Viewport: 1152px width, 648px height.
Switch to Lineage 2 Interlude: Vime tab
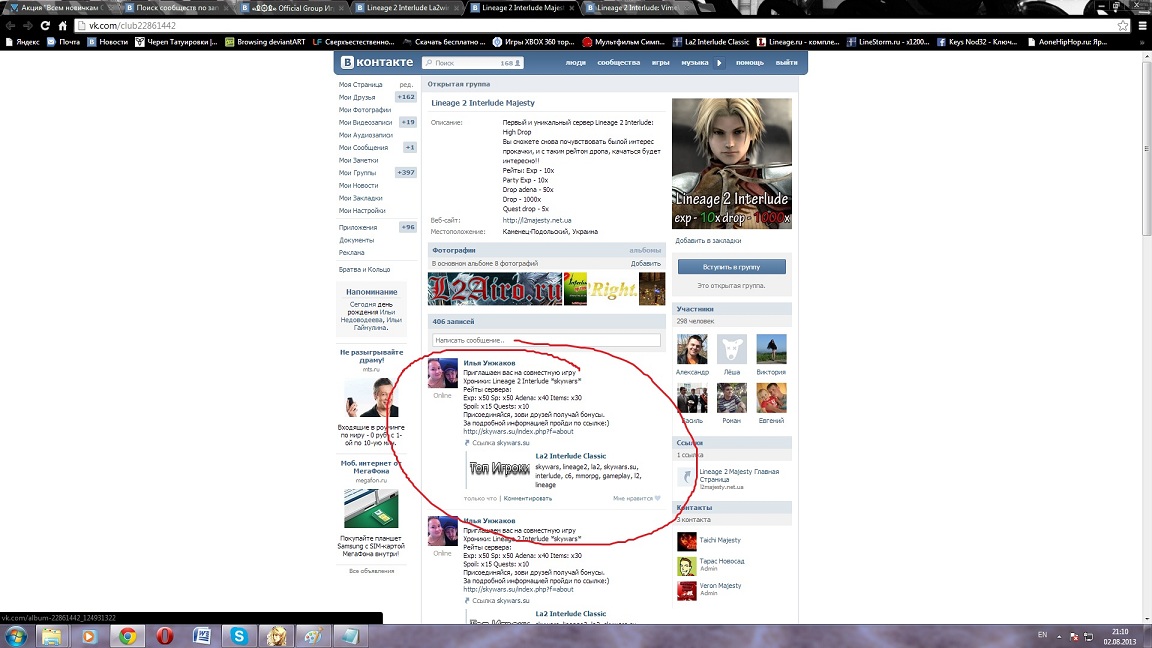point(636,7)
